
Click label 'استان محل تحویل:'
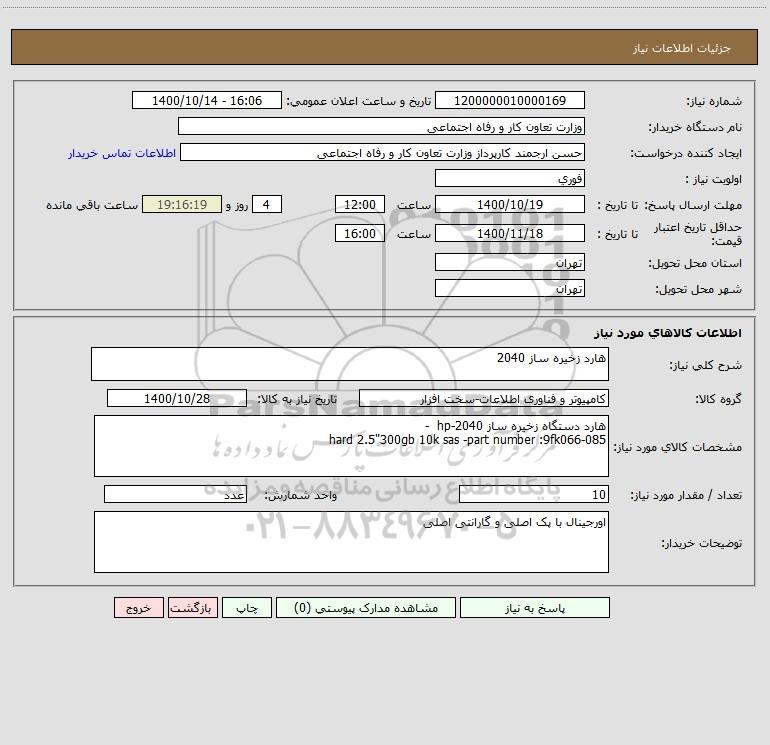point(695,264)
